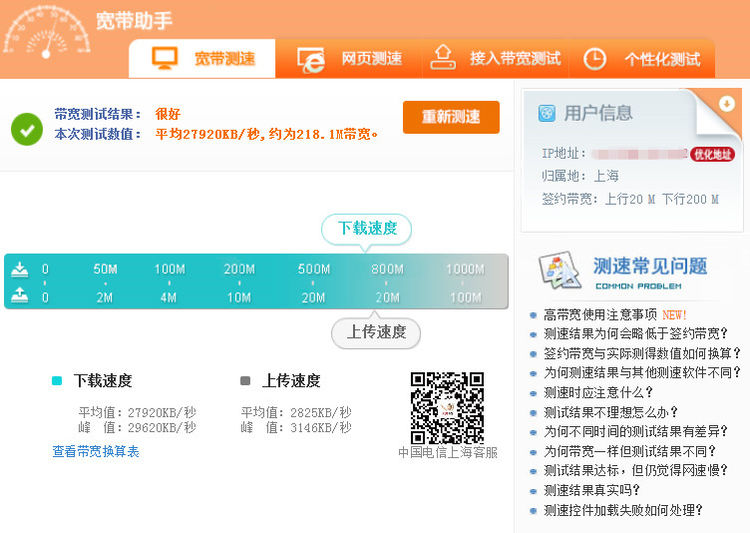750x533 pixels.
Task: Click the red 优化地址 button
Action: pyautogui.click(x=713, y=154)
